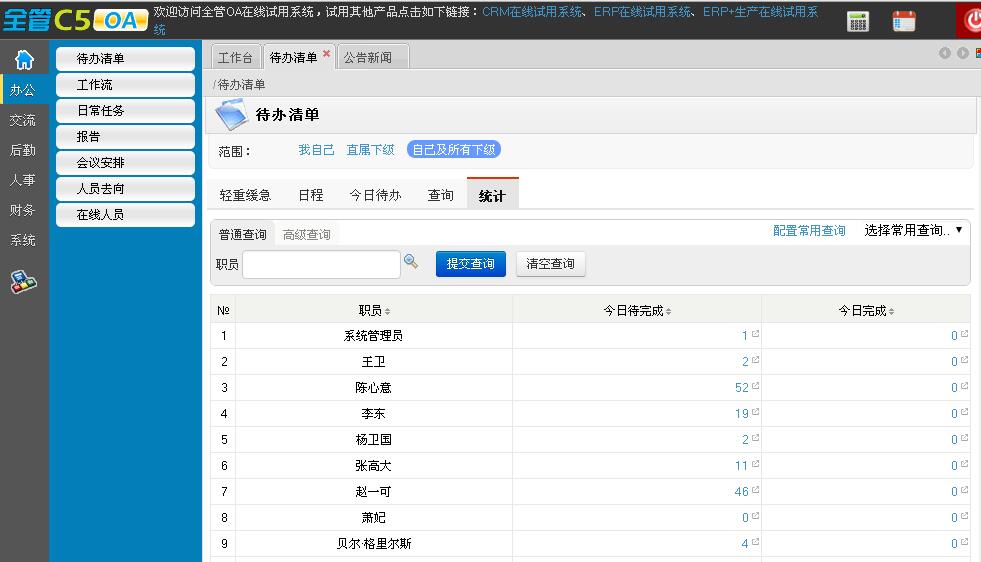Open popup icon beside 系统管理员's 今日完成 0
Viewport: 981px width, 562px height.
coord(965,334)
